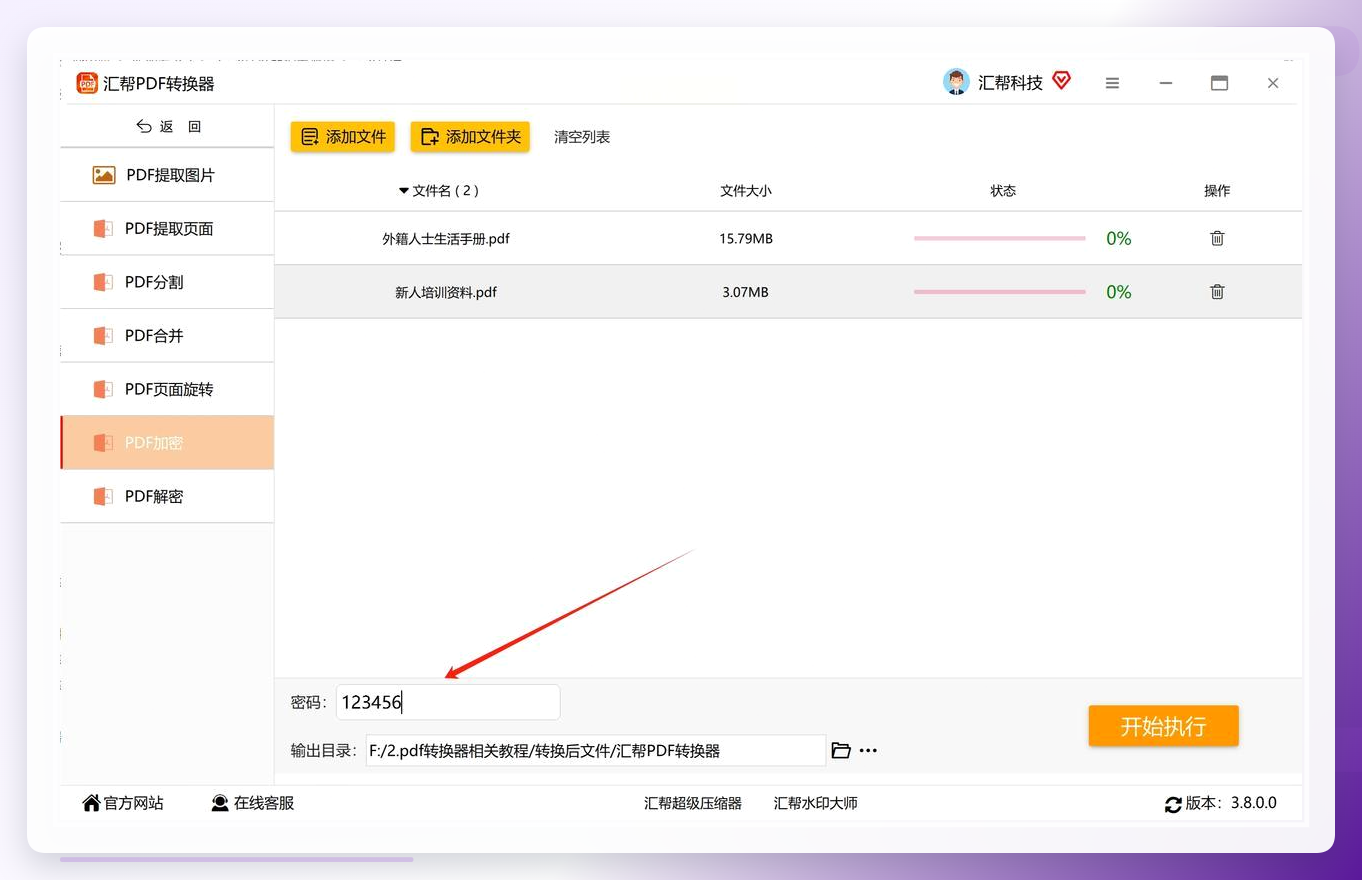
Task: Select PDF加密 in sidebar
Action: (167, 442)
